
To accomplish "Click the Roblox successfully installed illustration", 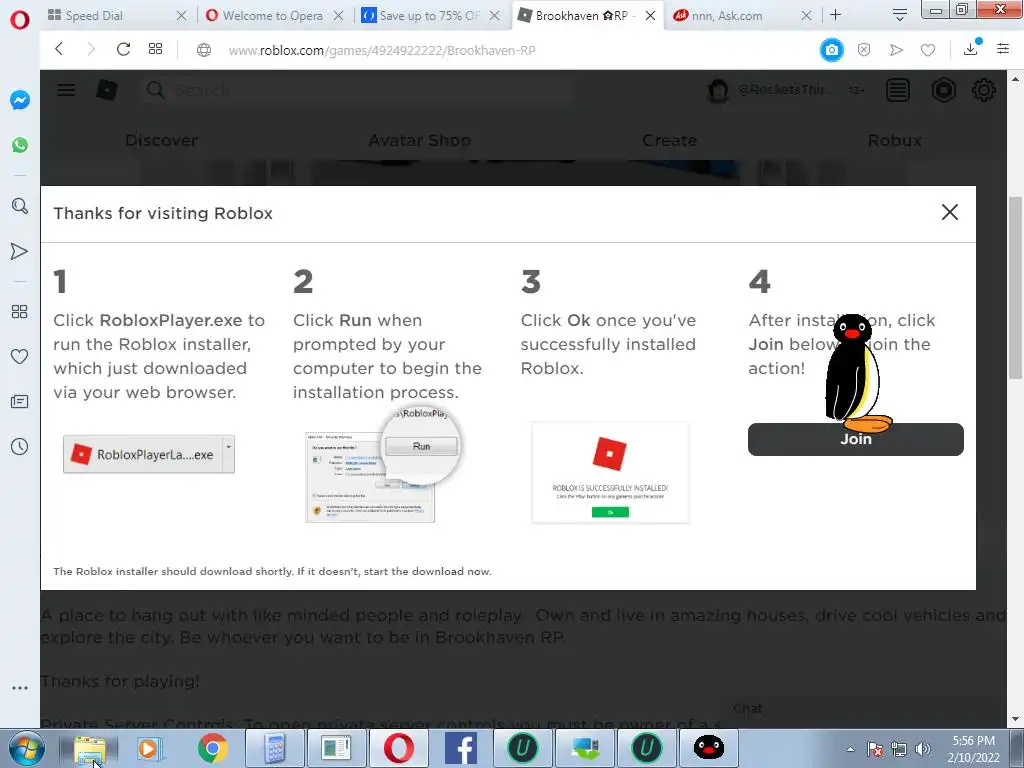I will [610, 473].
